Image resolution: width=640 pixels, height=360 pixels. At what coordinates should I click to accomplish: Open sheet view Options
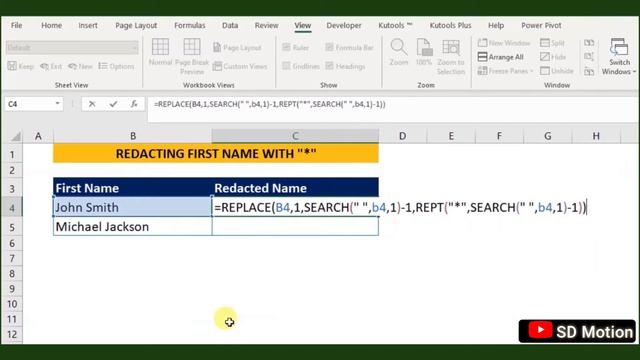[116, 66]
